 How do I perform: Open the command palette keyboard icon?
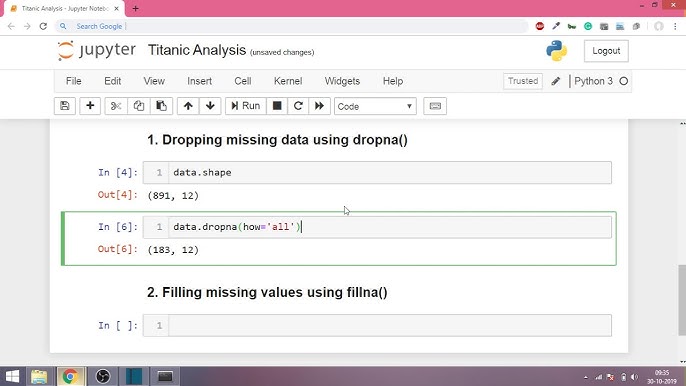point(435,106)
